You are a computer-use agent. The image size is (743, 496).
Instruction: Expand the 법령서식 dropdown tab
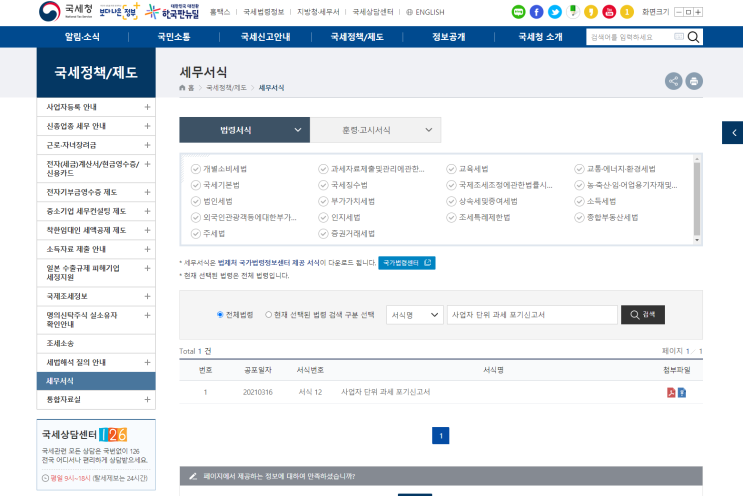[245, 130]
